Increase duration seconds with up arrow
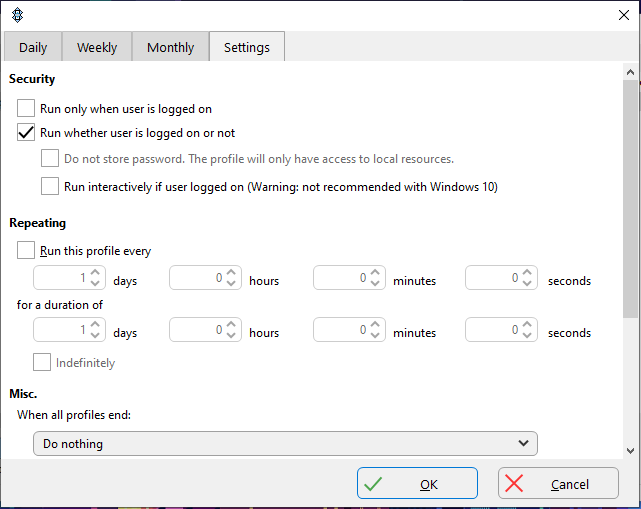This screenshot has width=641, height=509. point(527,325)
